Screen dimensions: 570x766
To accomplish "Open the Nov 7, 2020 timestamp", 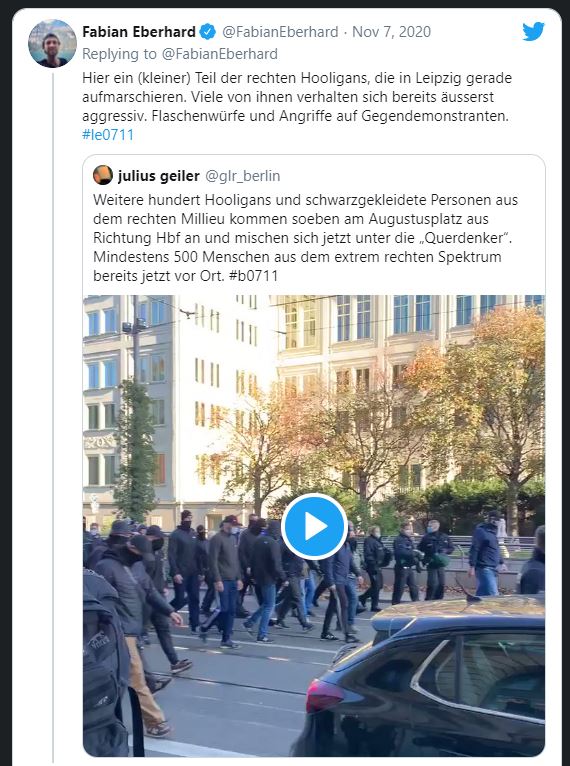I will [x=391, y=32].
